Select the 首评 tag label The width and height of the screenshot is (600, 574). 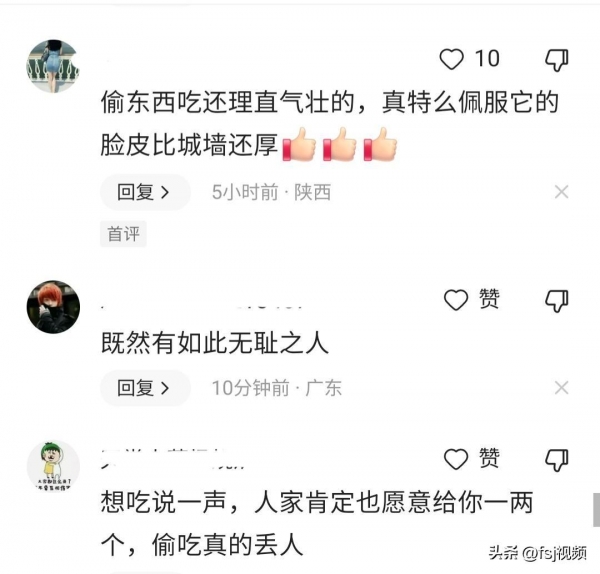tap(123, 234)
